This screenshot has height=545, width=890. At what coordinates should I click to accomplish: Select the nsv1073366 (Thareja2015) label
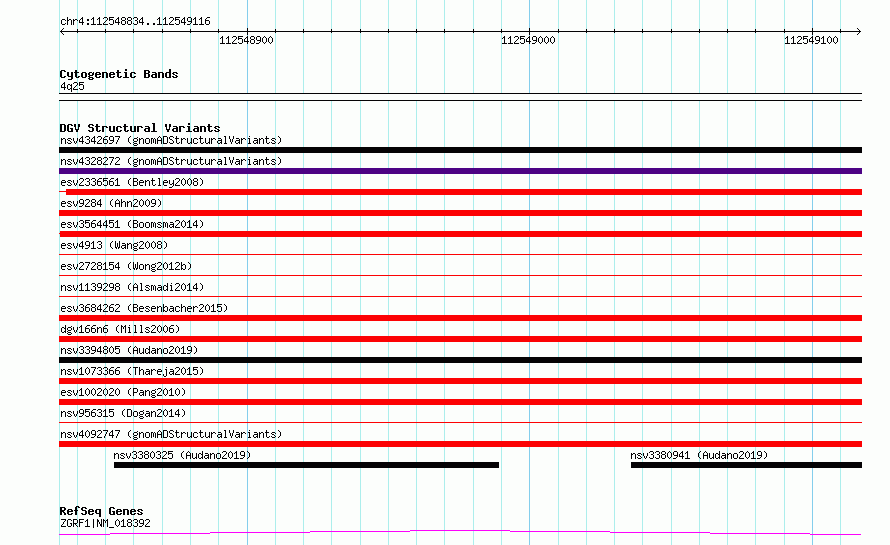(x=132, y=371)
